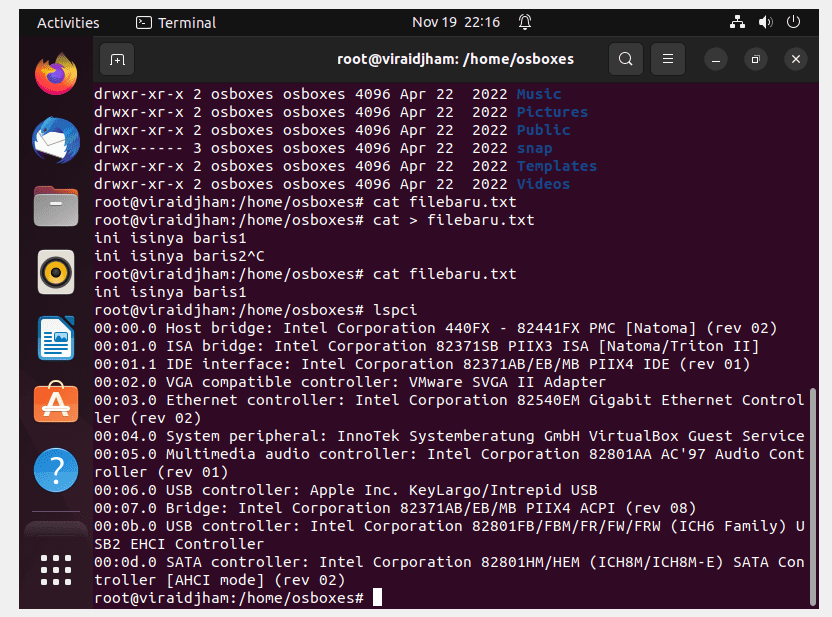Click the command prompt cursor line
832x617 pixels.
point(238,598)
